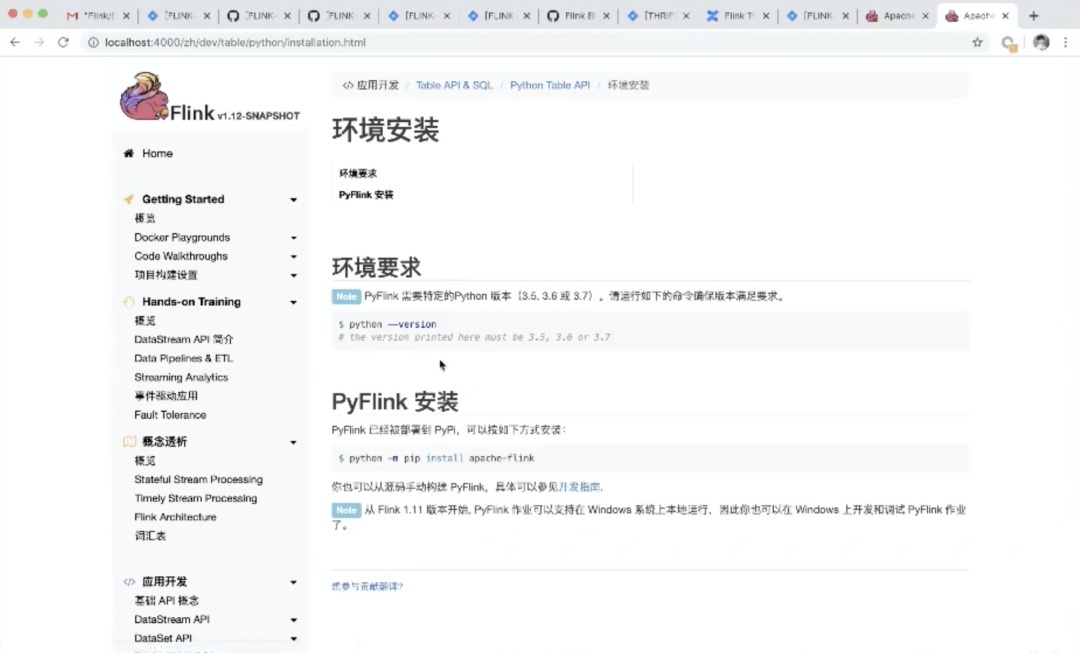Viewport: 1080px width, 653px height.
Task: Click the python --version code block
Action: click(x=650, y=331)
